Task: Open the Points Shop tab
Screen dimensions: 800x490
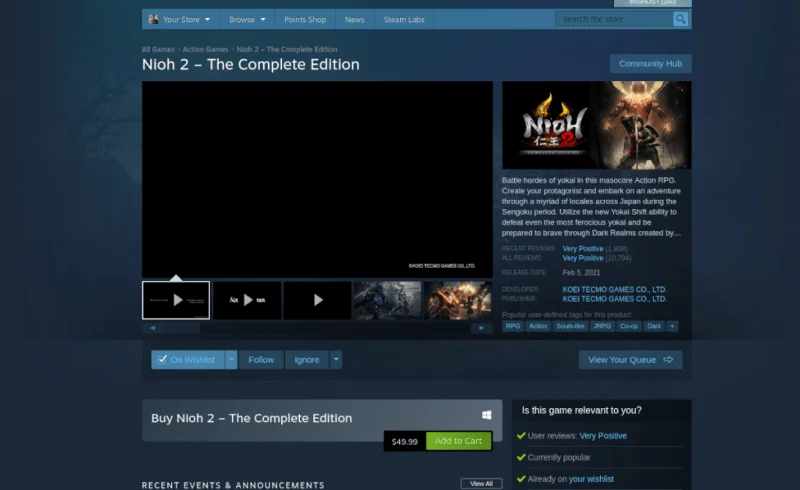Action: (305, 19)
